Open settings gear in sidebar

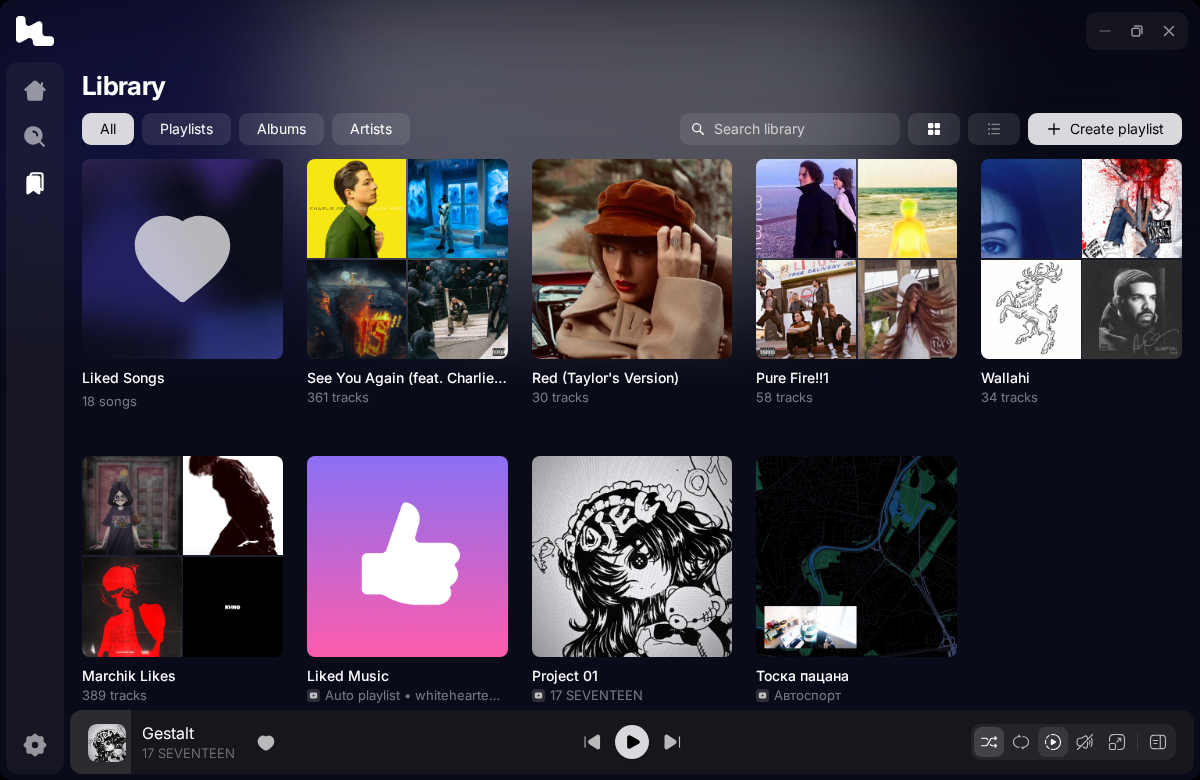(x=35, y=745)
